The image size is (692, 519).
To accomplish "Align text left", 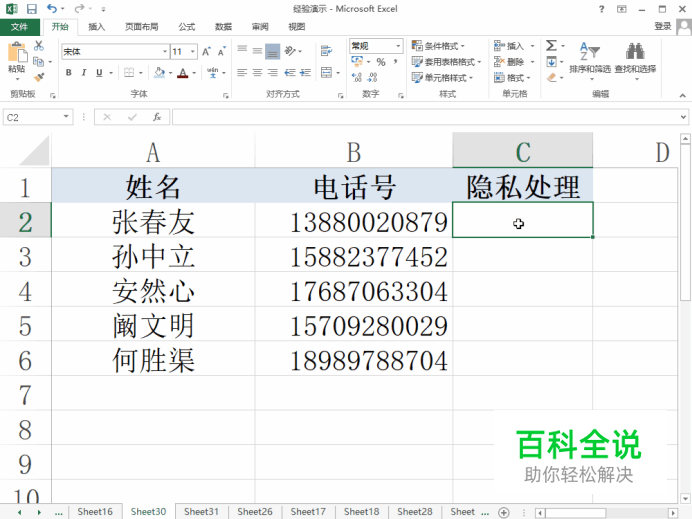I will [242, 72].
